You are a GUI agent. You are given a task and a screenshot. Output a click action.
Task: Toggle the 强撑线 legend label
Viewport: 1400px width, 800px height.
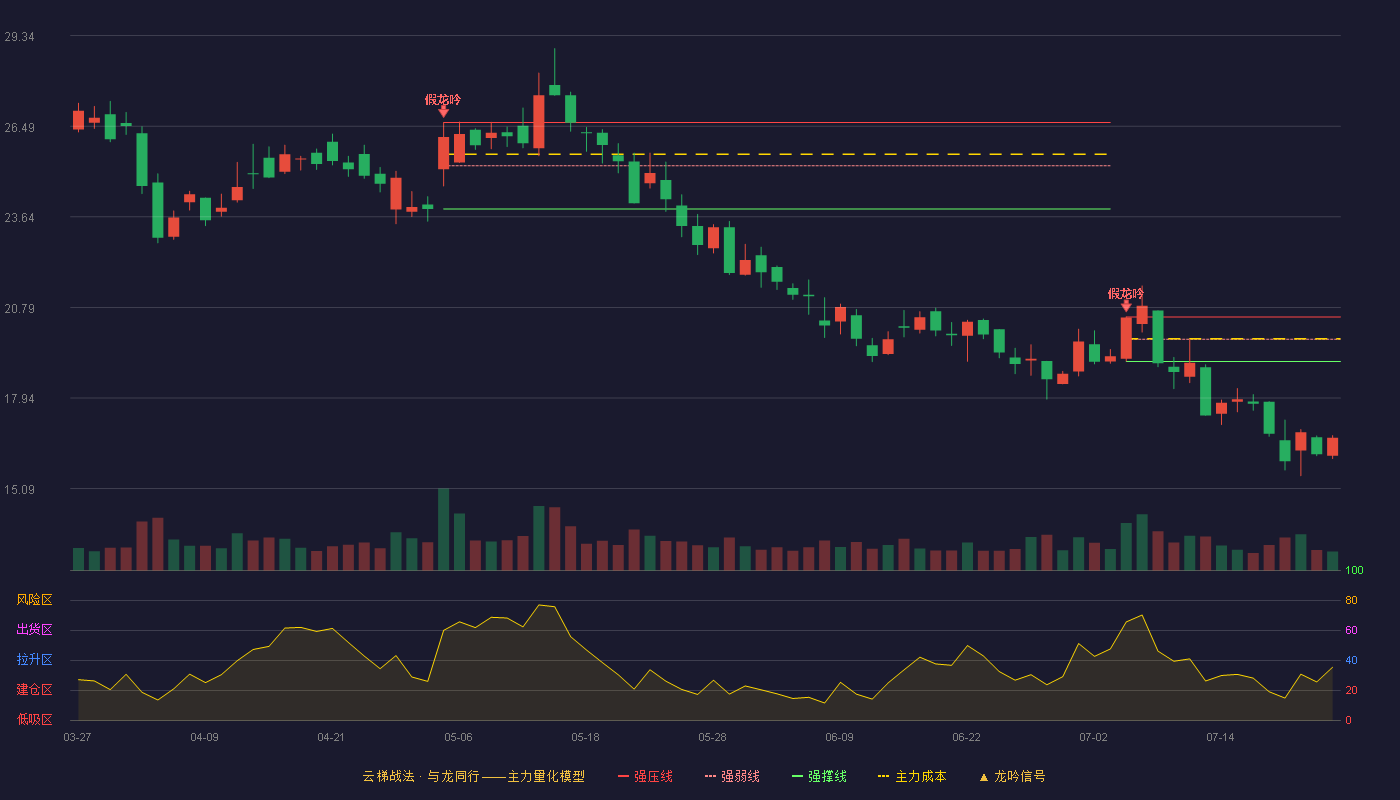point(827,777)
